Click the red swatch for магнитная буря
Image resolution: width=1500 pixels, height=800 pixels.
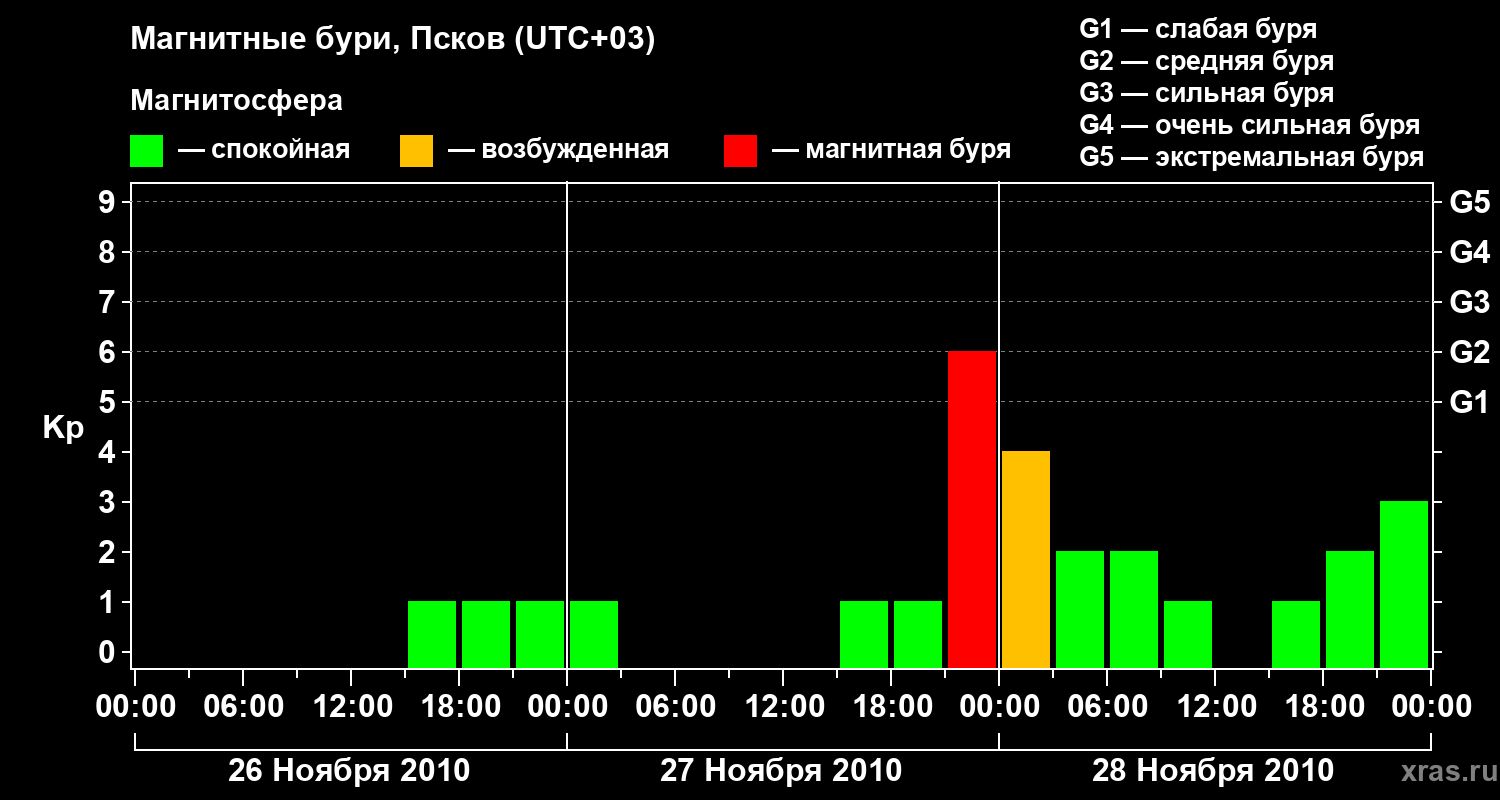pos(740,151)
